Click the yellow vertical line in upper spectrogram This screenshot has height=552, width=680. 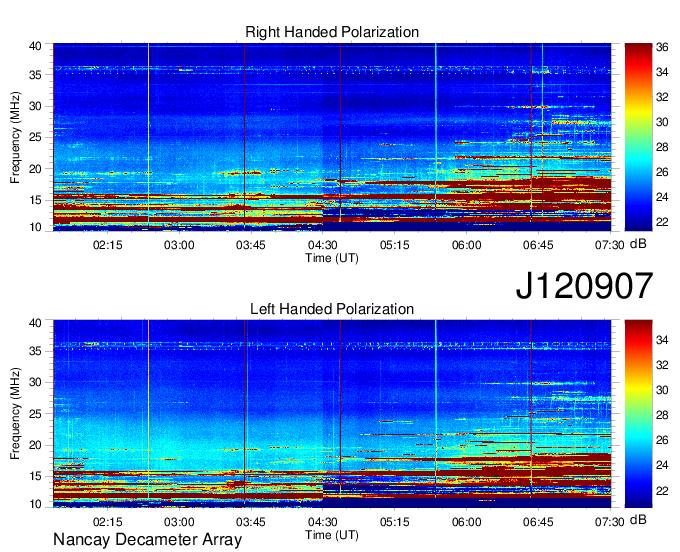(x=148, y=134)
